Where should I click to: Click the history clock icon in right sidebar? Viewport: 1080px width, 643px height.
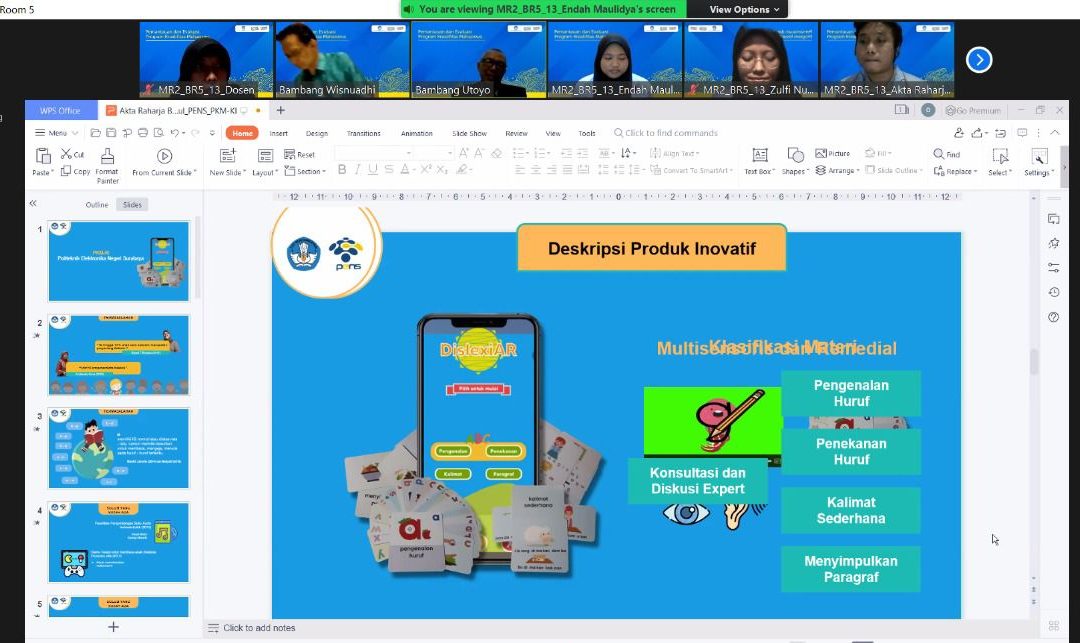click(1053, 292)
